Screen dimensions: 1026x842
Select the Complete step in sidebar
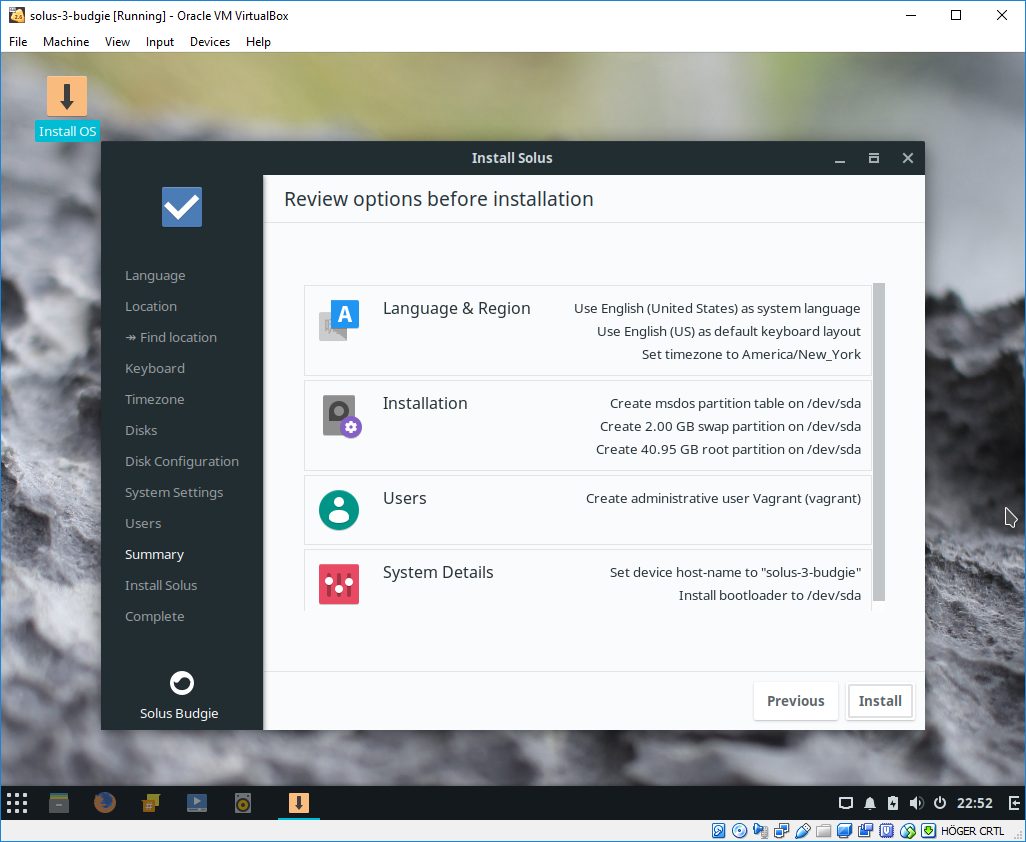pos(154,616)
